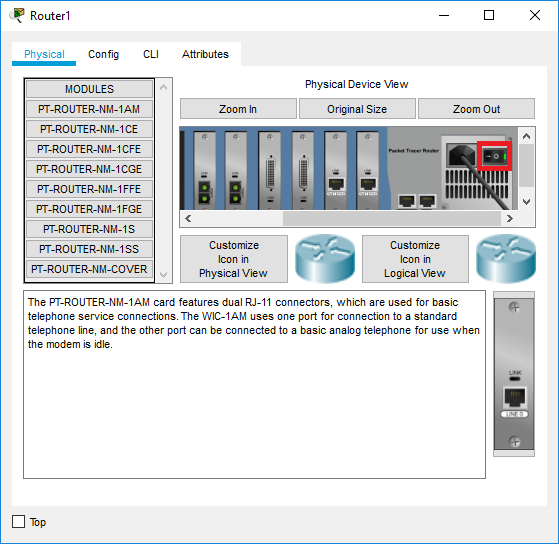The width and height of the screenshot is (559, 544).
Task: Click the second fiber module slot
Action: (x=236, y=170)
